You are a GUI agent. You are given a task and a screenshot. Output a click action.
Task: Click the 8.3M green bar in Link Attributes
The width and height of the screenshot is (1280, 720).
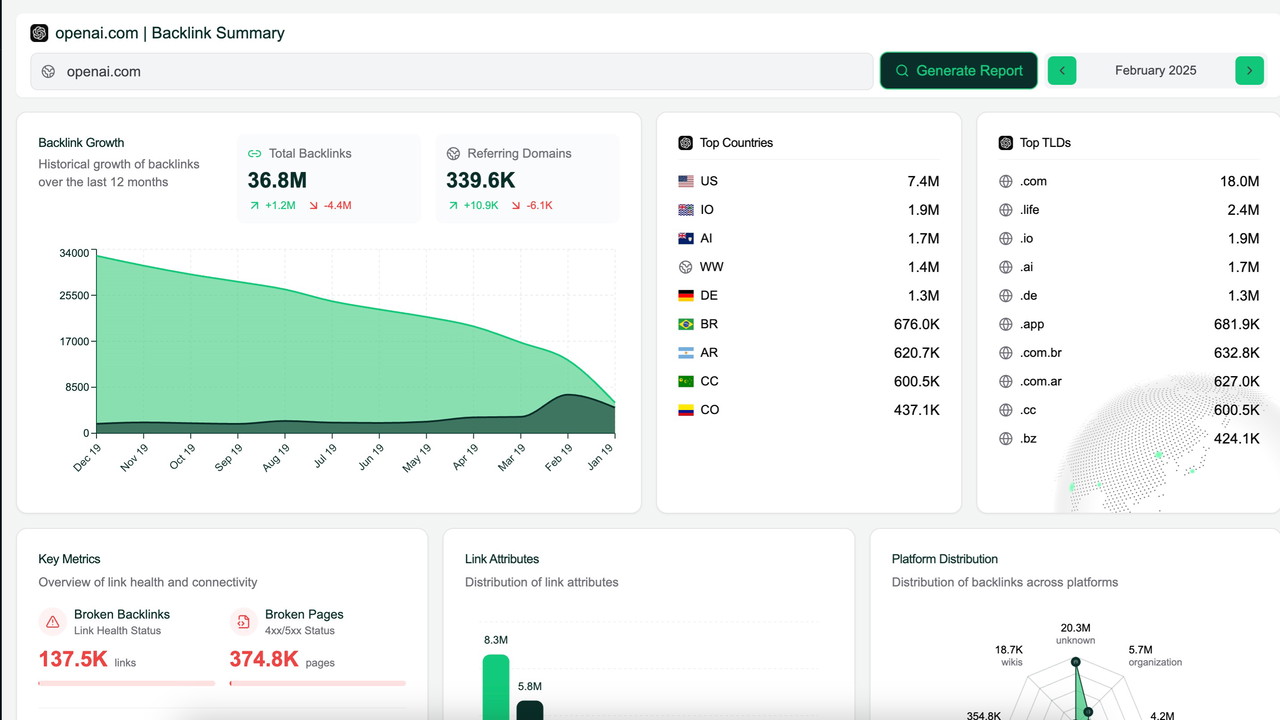tap(496, 688)
